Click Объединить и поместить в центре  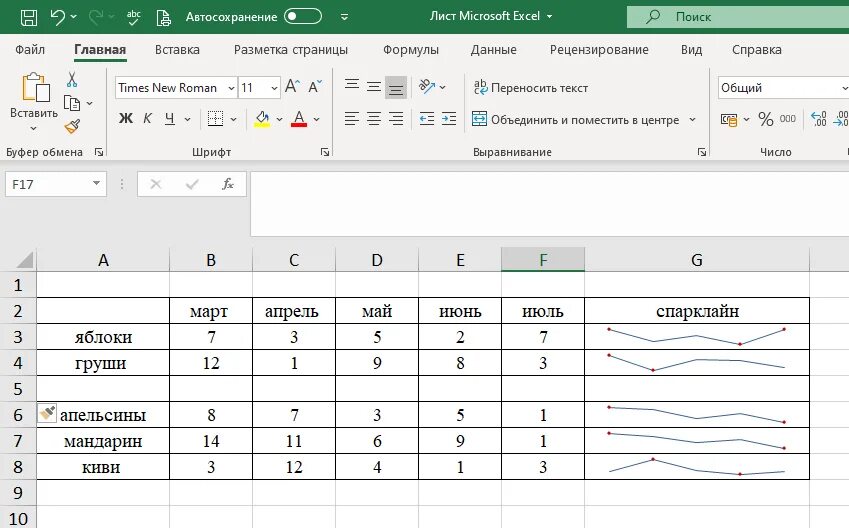click(576, 120)
